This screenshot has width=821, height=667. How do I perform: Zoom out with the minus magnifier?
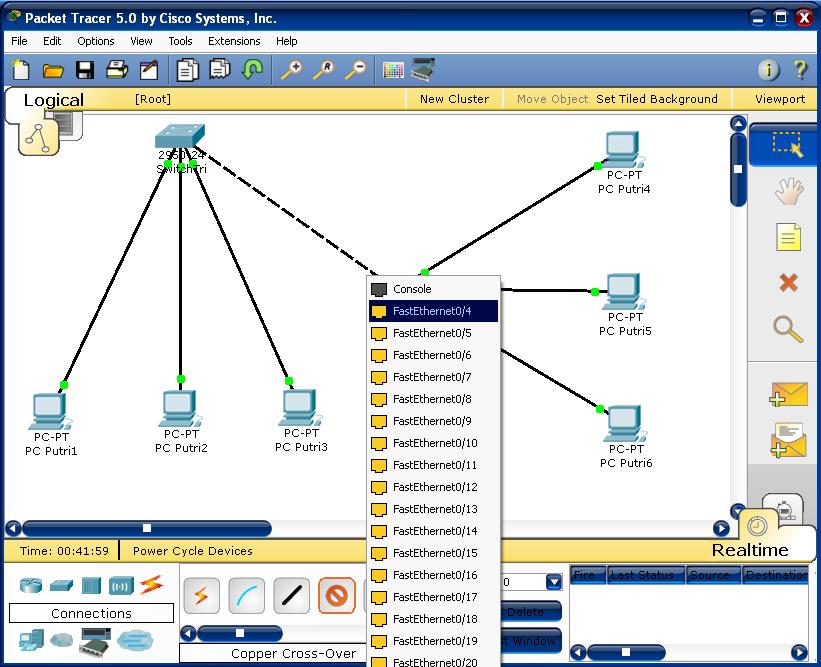pos(356,70)
